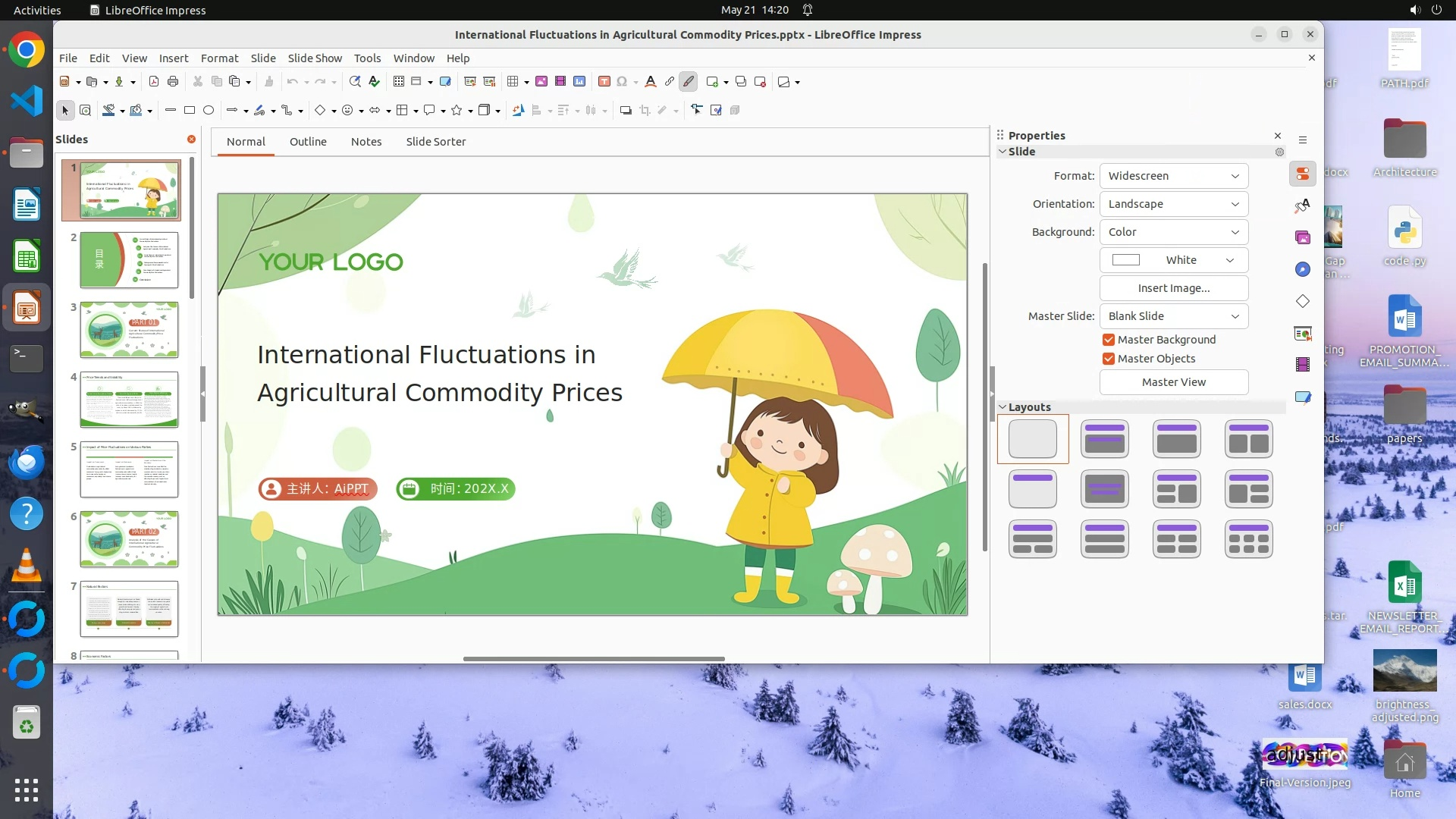The image size is (1456, 819).
Task: Uncheck the Master Background checkbox
Action: point(1109,340)
